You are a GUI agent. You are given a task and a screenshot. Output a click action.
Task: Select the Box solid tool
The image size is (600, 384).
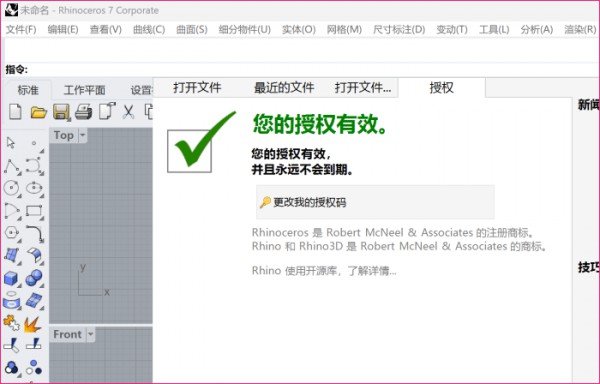click(x=11, y=278)
